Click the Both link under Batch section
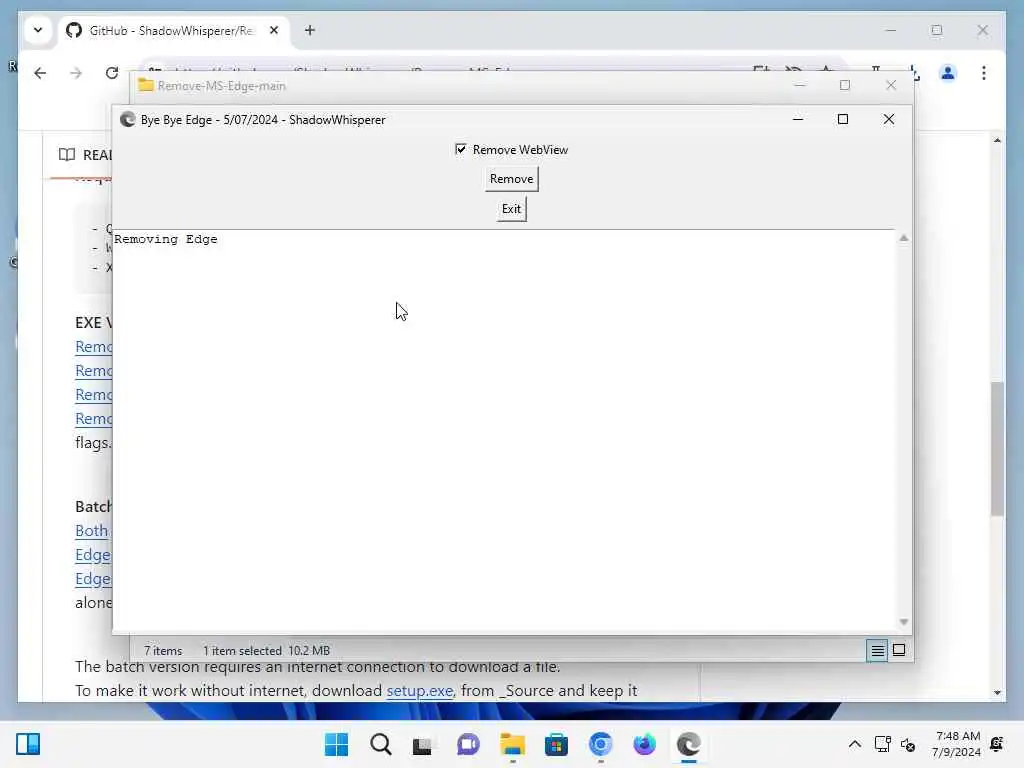The width and height of the screenshot is (1024, 768). click(91, 530)
